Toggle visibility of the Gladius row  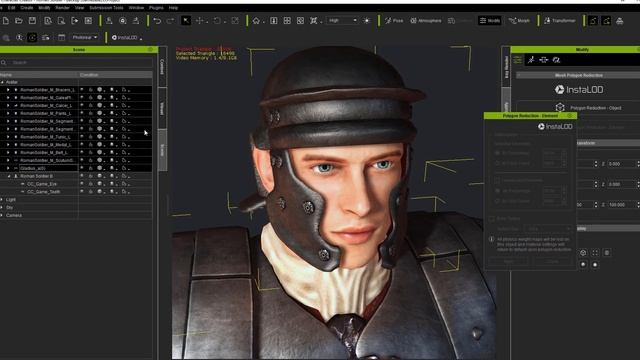click(82, 168)
